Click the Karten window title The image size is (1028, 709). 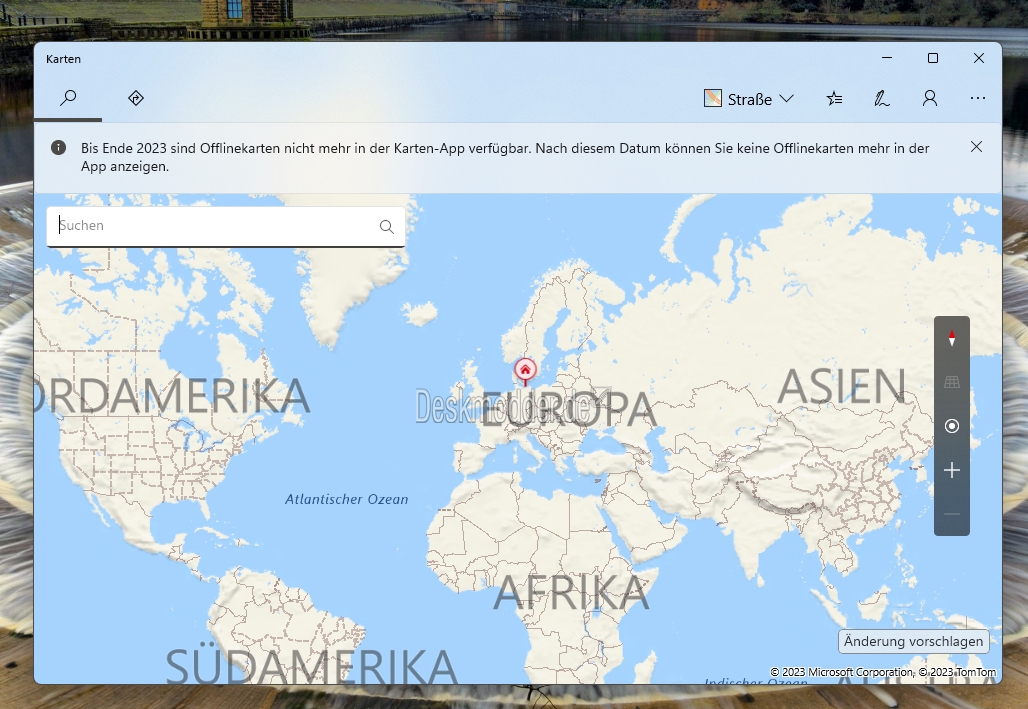64,59
